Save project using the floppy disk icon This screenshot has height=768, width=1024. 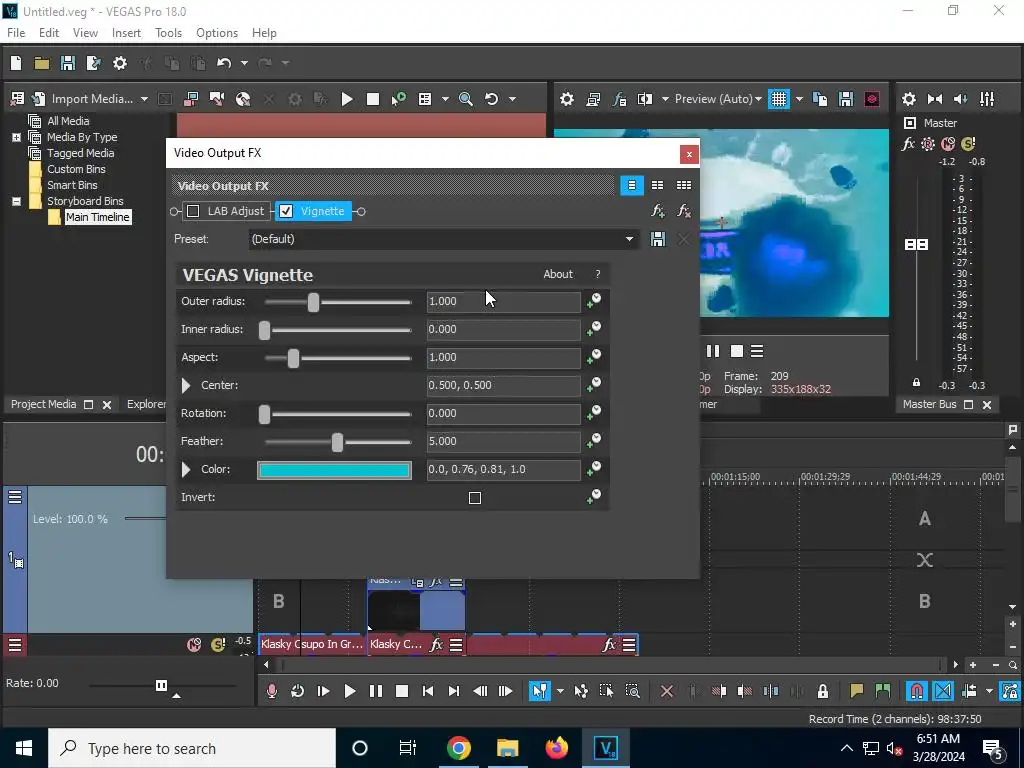(67, 63)
